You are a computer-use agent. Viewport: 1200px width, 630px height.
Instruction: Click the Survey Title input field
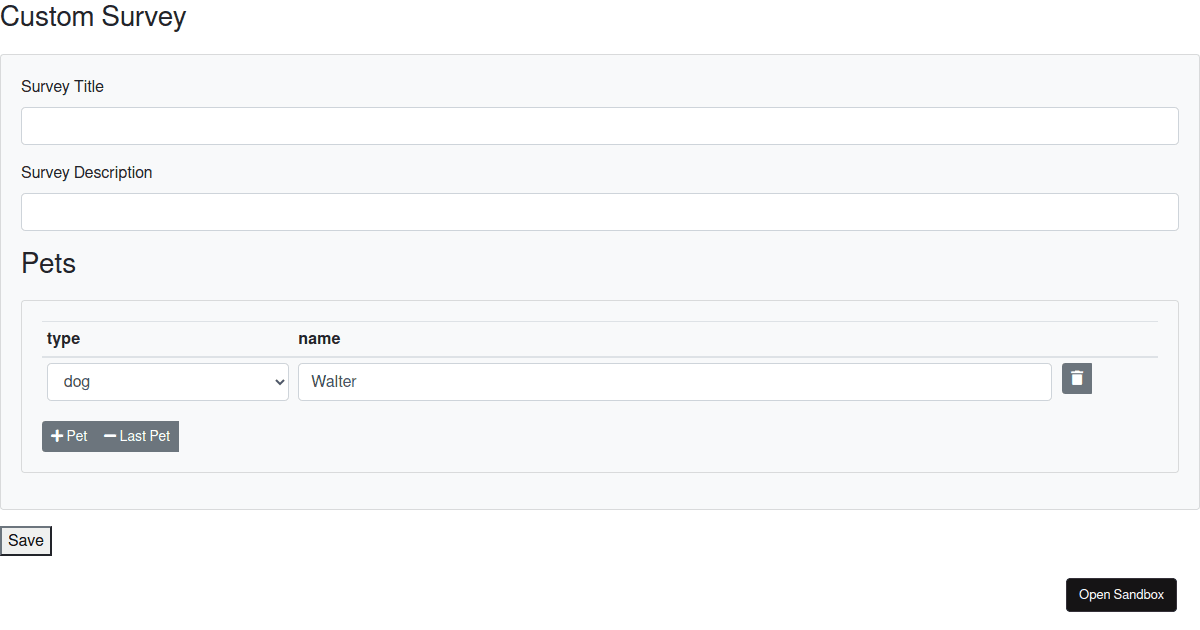click(x=600, y=125)
